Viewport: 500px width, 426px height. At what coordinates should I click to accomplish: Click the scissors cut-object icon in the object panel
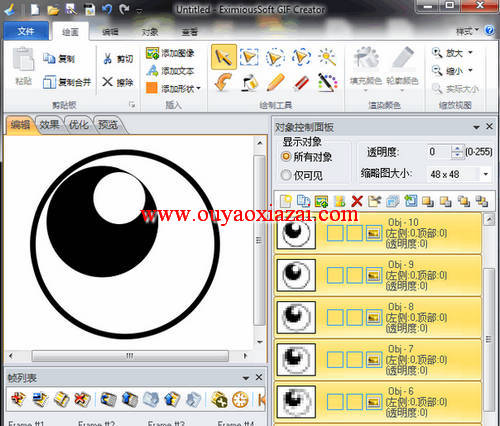coord(374,201)
